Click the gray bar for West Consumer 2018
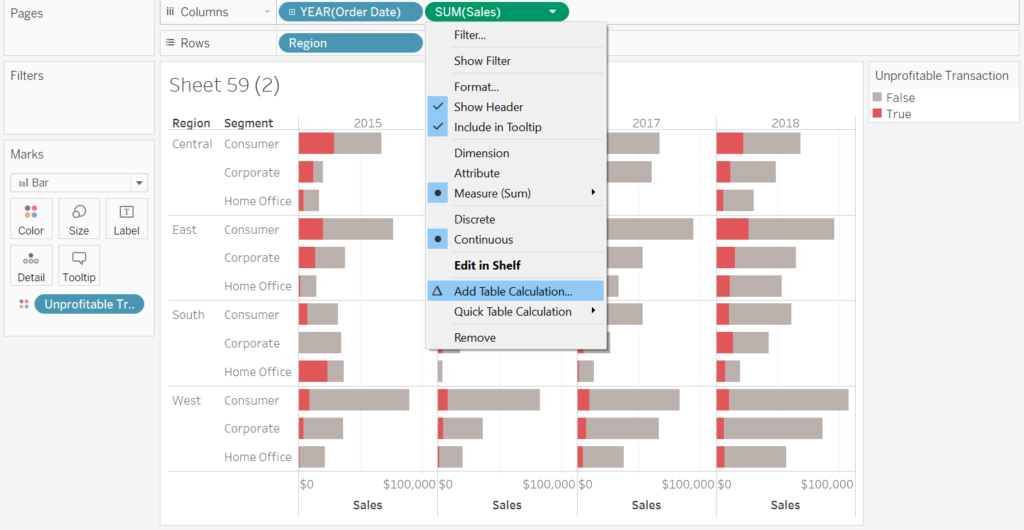 tap(788, 400)
